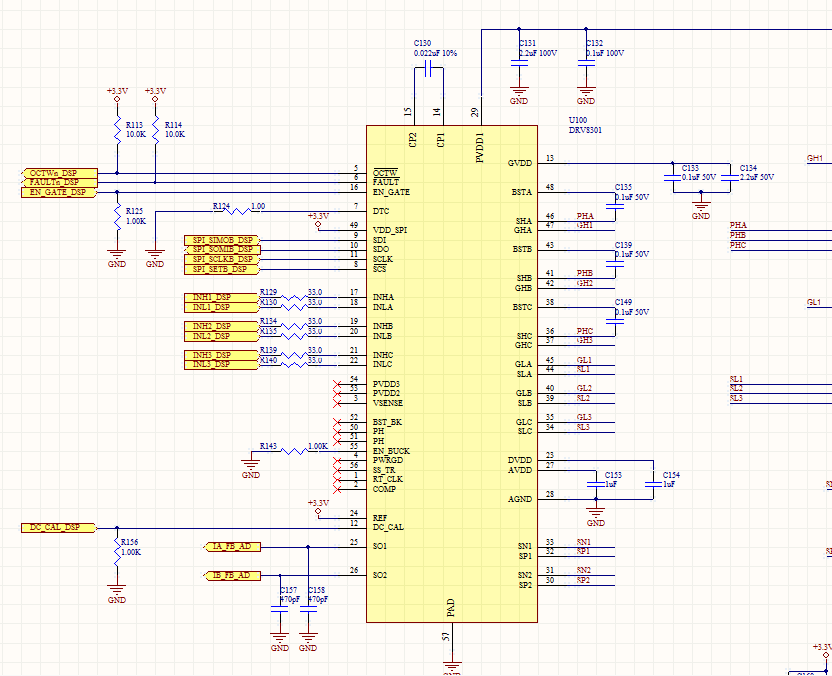Select the INL2_DSP port
This screenshot has width=832, height=676.
point(222,336)
